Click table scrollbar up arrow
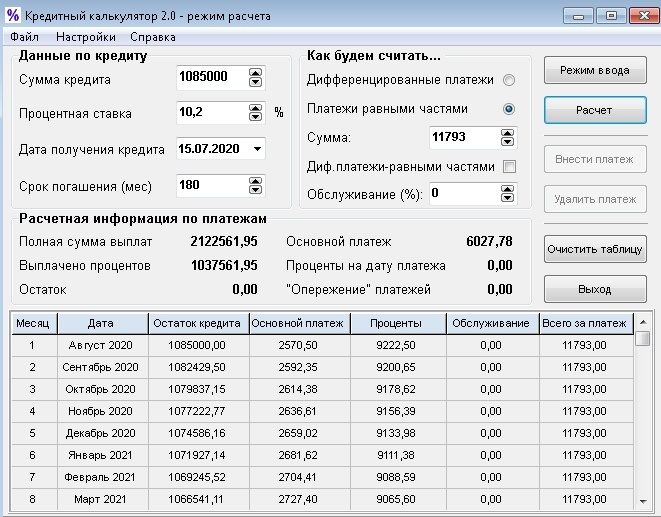The width and height of the screenshot is (661, 517). pos(643,322)
